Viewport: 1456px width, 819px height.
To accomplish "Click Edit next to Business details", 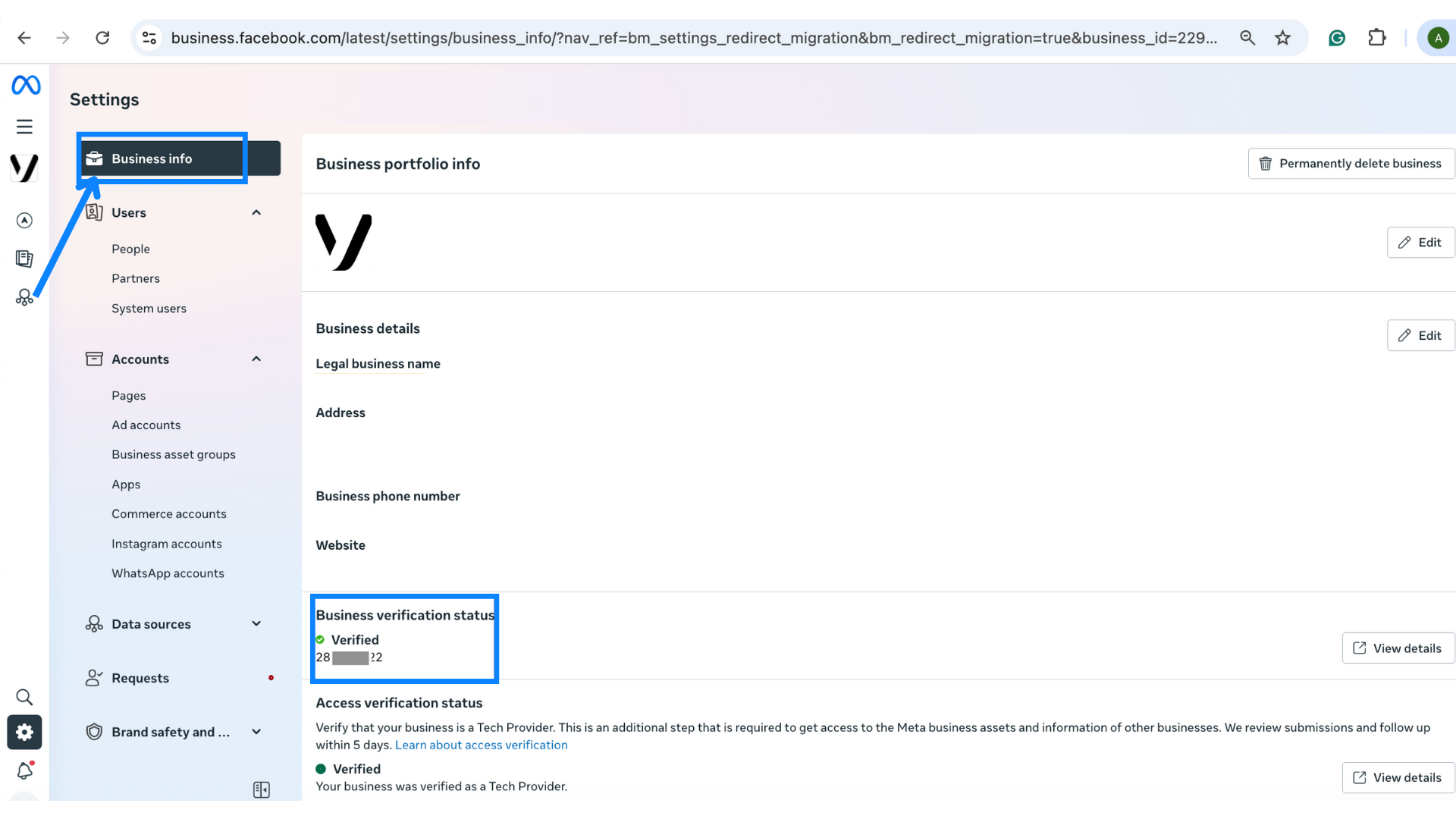I will pos(1420,335).
